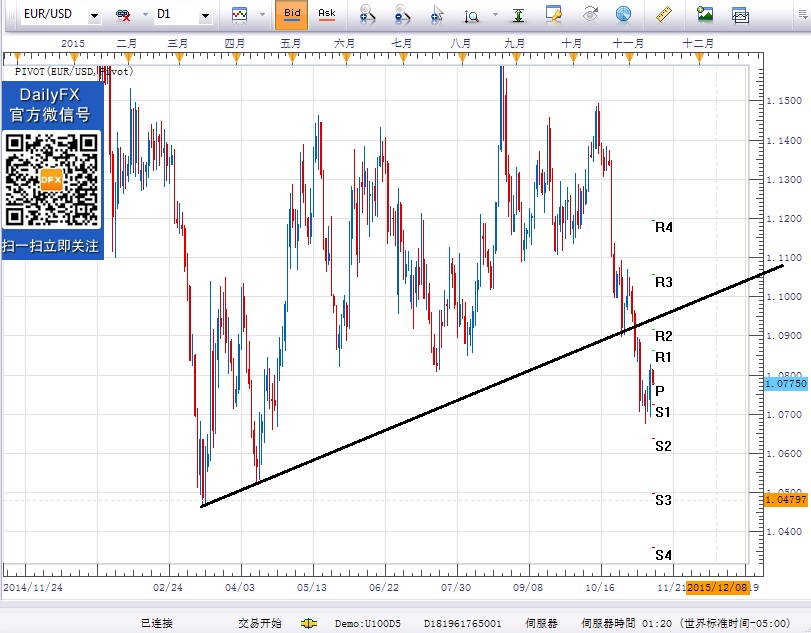Image resolution: width=811 pixels, height=633 pixels.
Task: Click the orange marker below 九月
Action: tap(516, 57)
